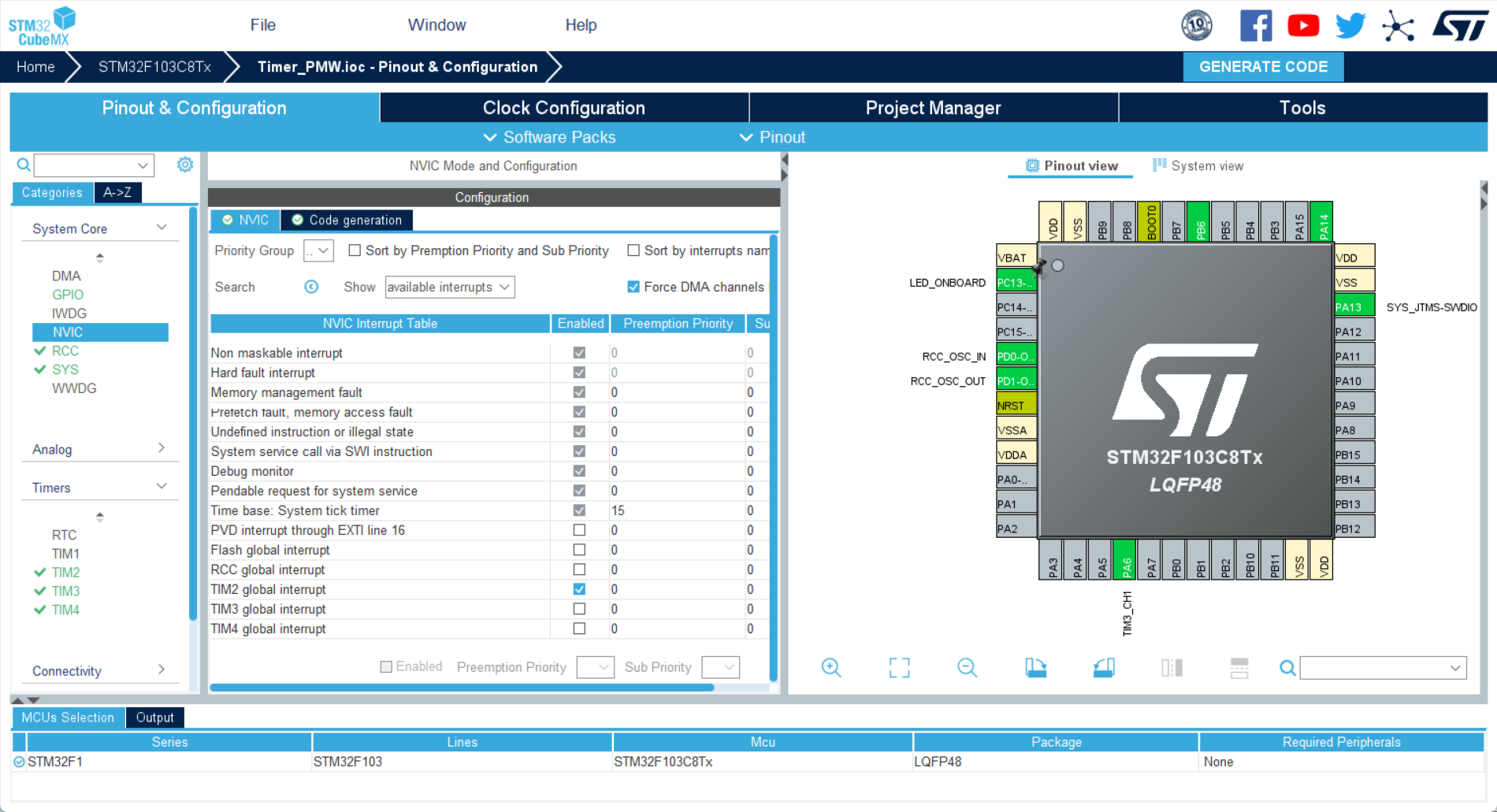
Task: Open the Priority Group dropdown
Action: [318, 250]
